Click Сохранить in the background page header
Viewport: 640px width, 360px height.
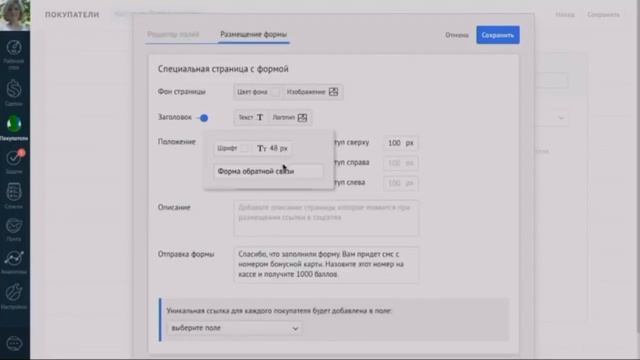[x=603, y=14]
